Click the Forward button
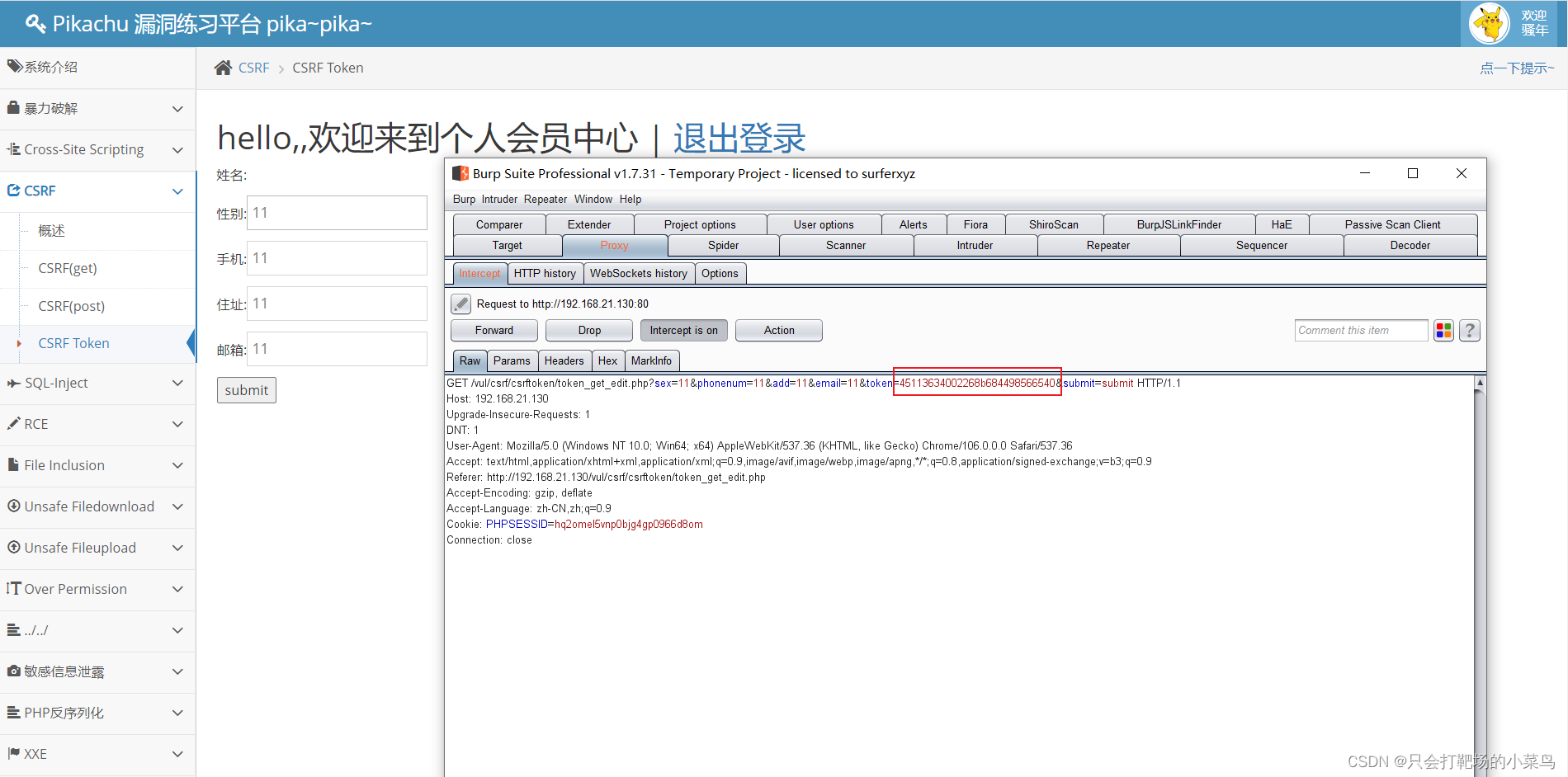Viewport: 1568px width, 777px height. [x=494, y=331]
